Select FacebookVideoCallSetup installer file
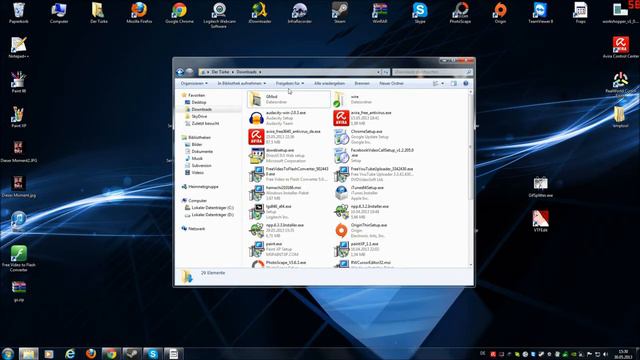This screenshot has height=360, width=640. point(373,156)
